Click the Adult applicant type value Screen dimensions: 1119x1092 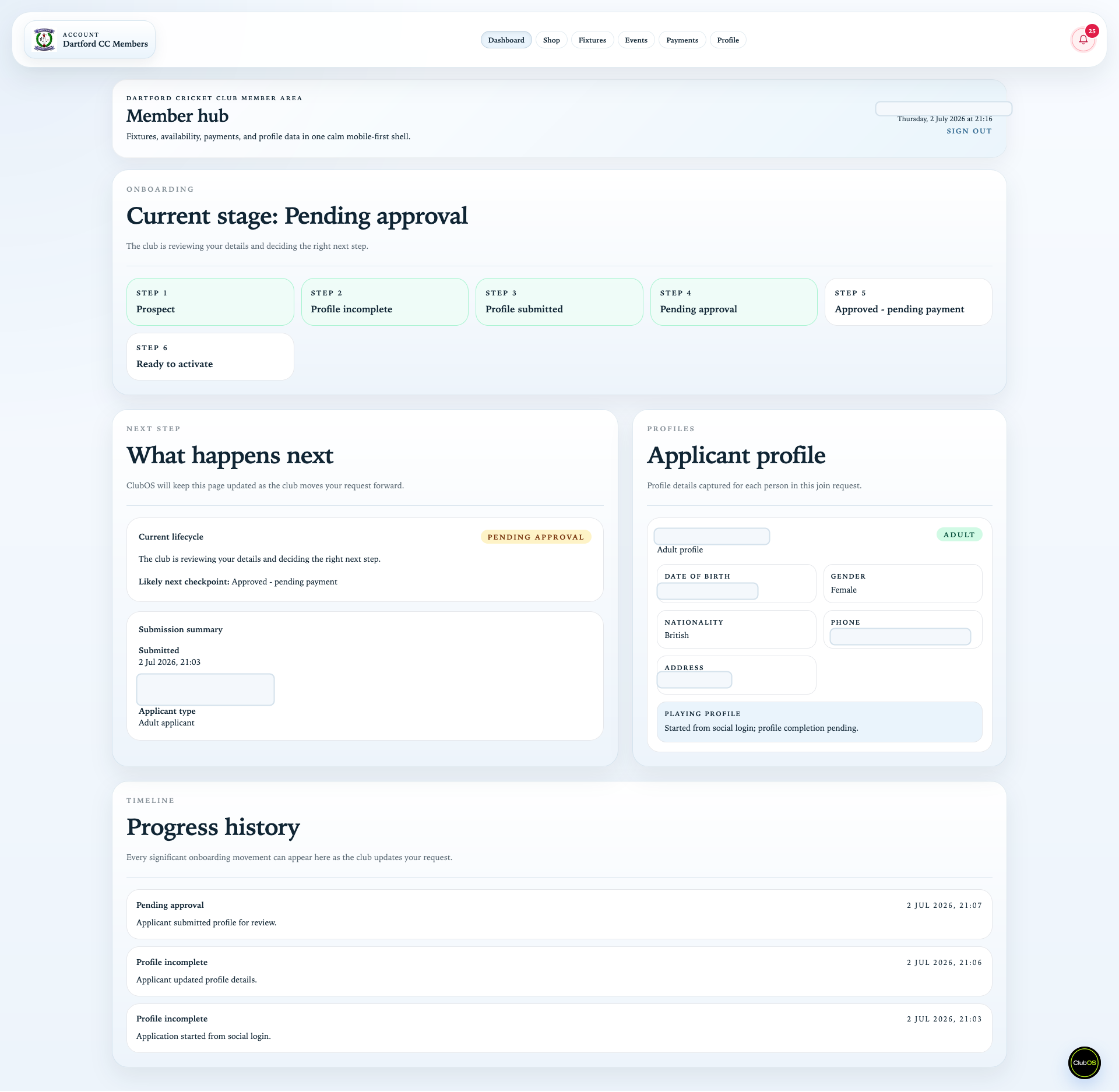click(166, 723)
